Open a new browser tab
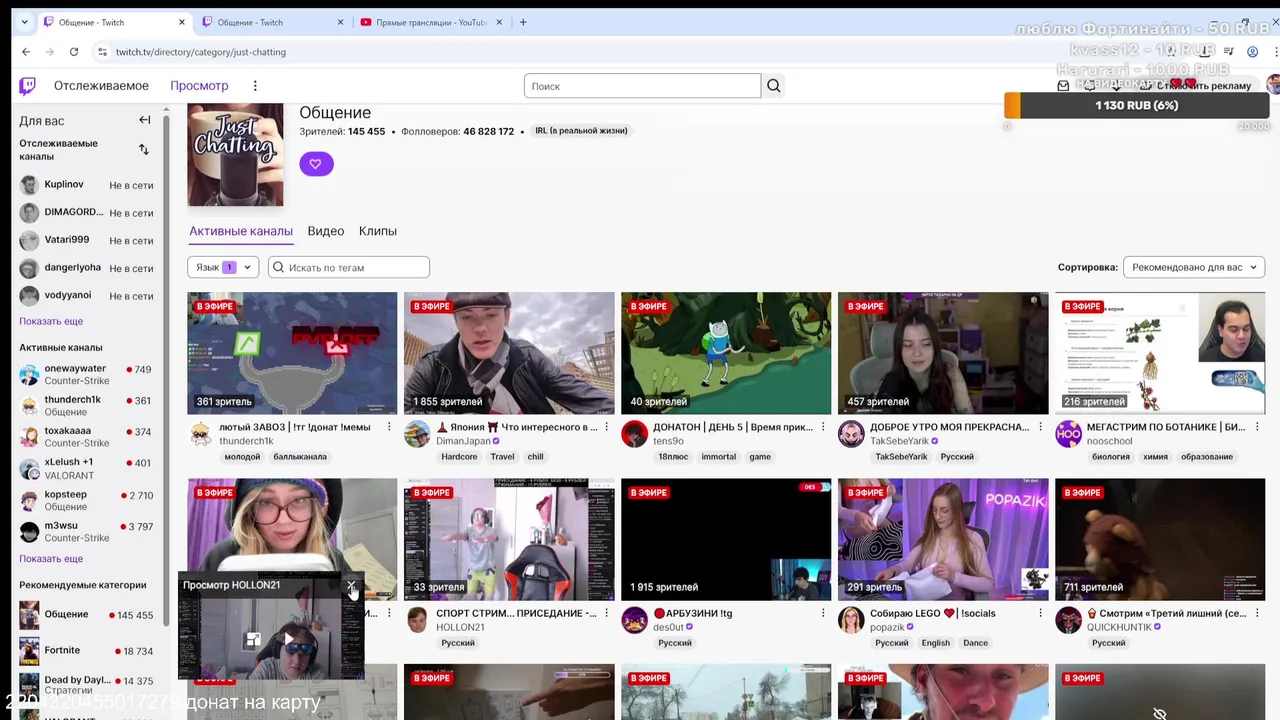 (523, 22)
